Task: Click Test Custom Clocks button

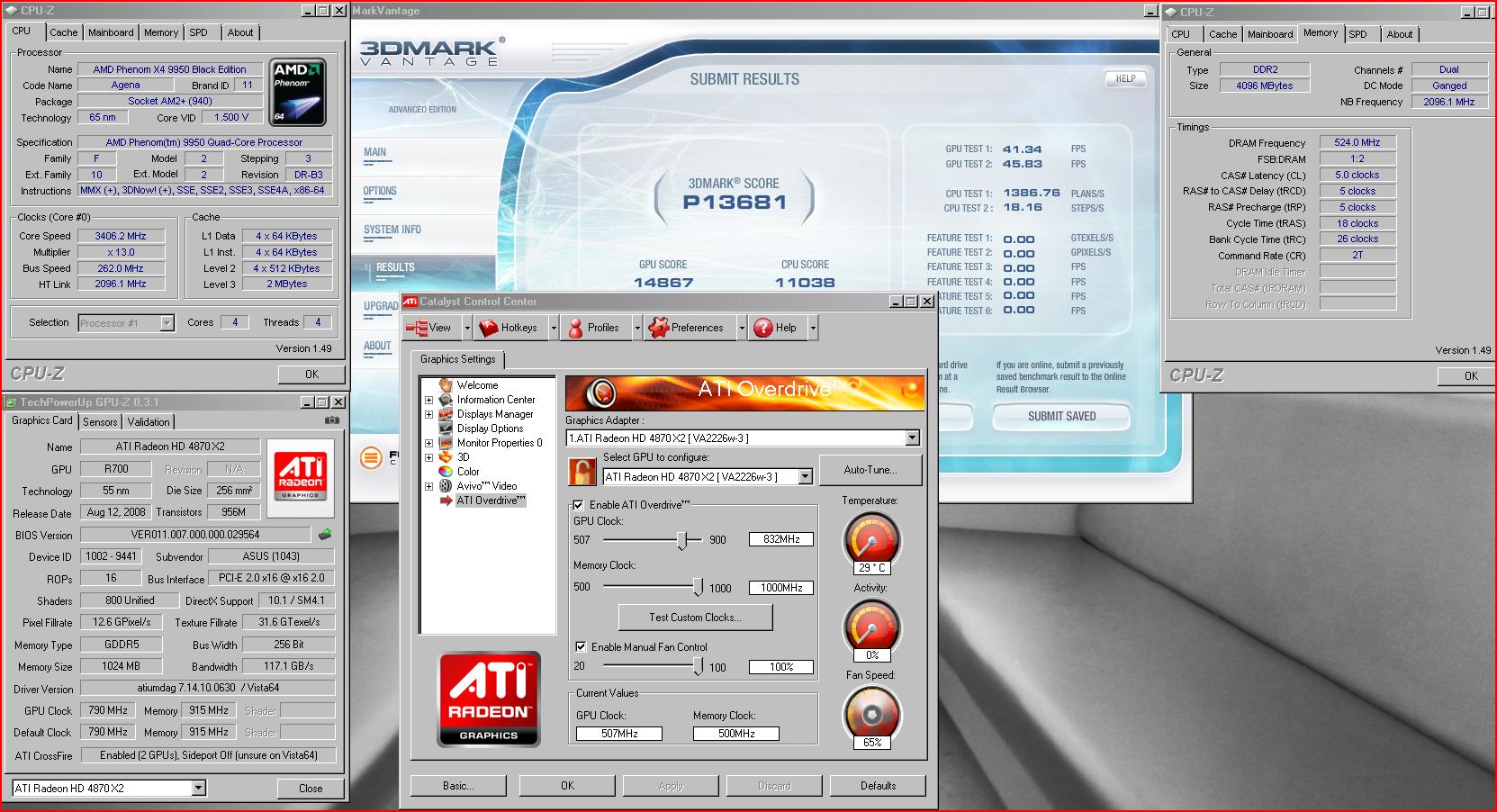Action: click(695, 618)
